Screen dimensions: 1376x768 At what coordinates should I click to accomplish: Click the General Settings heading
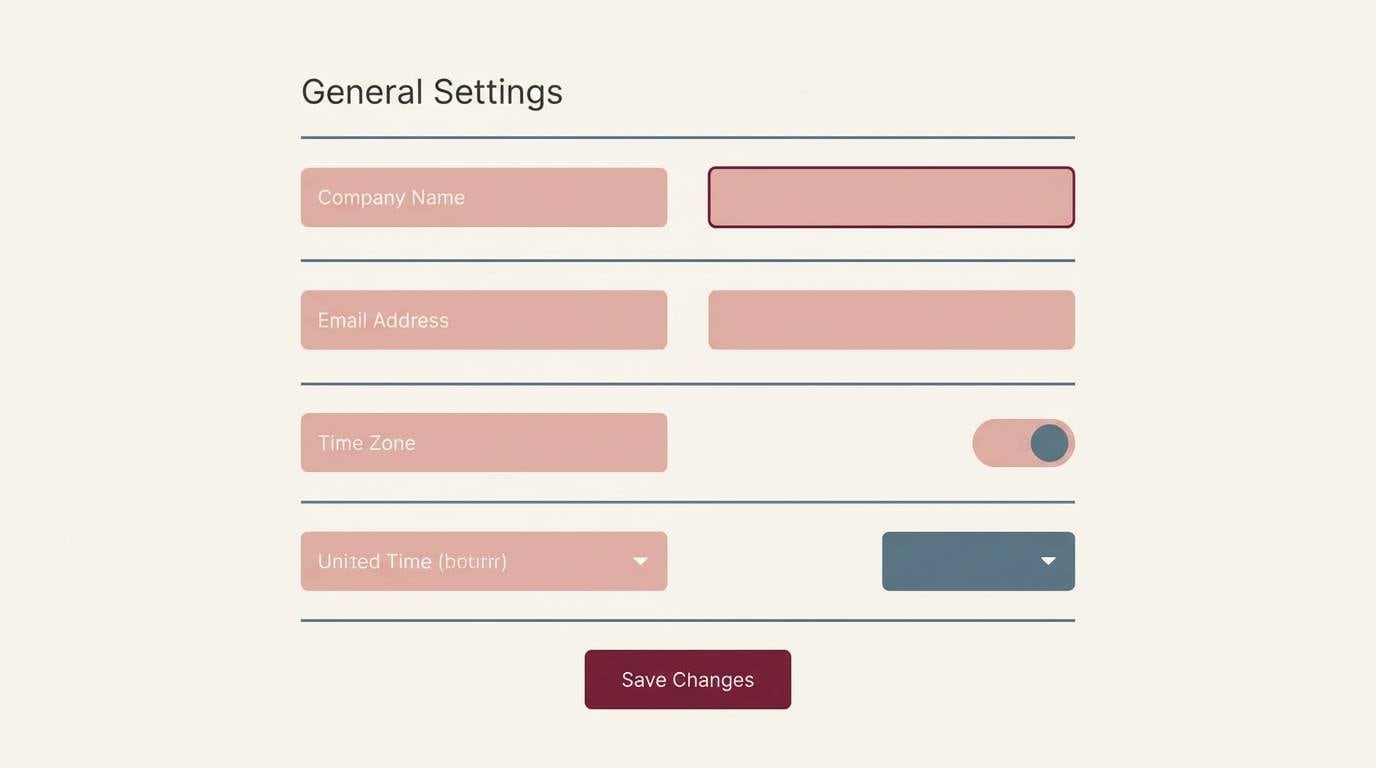431,91
